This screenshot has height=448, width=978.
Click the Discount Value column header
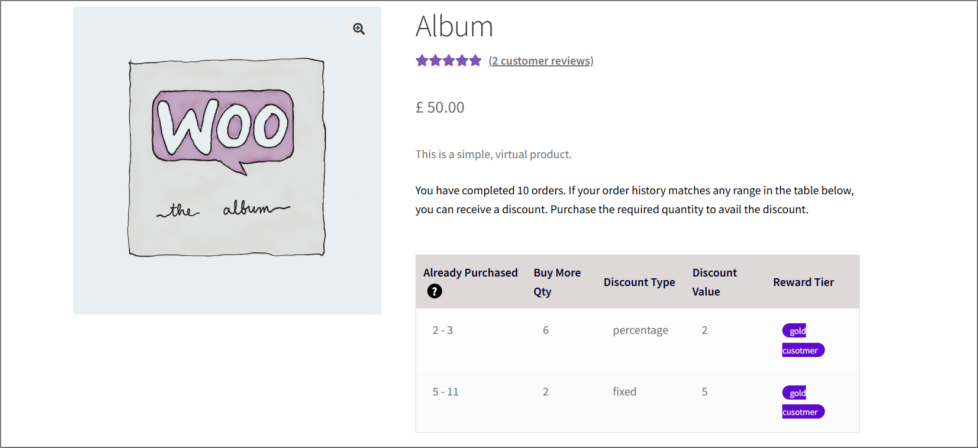point(715,282)
